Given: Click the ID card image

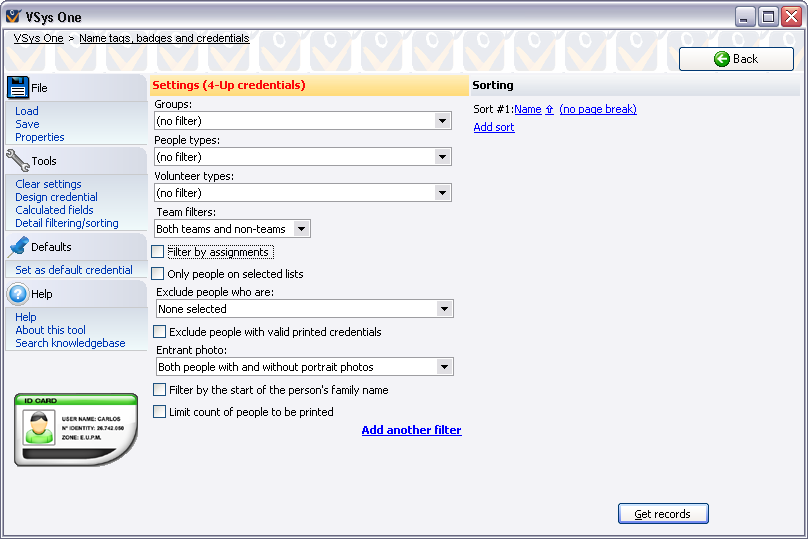Looking at the screenshot, I should pyautogui.click(x=76, y=430).
